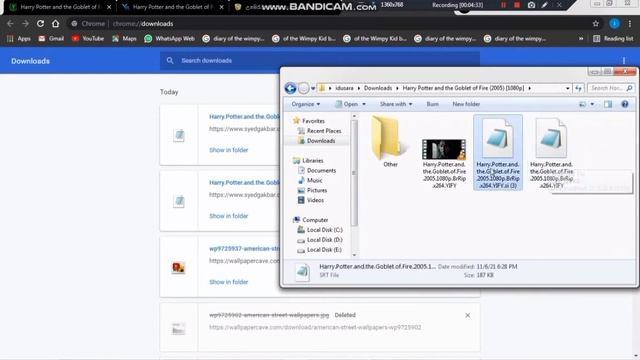Select Local Disk (C:)

click(320, 230)
